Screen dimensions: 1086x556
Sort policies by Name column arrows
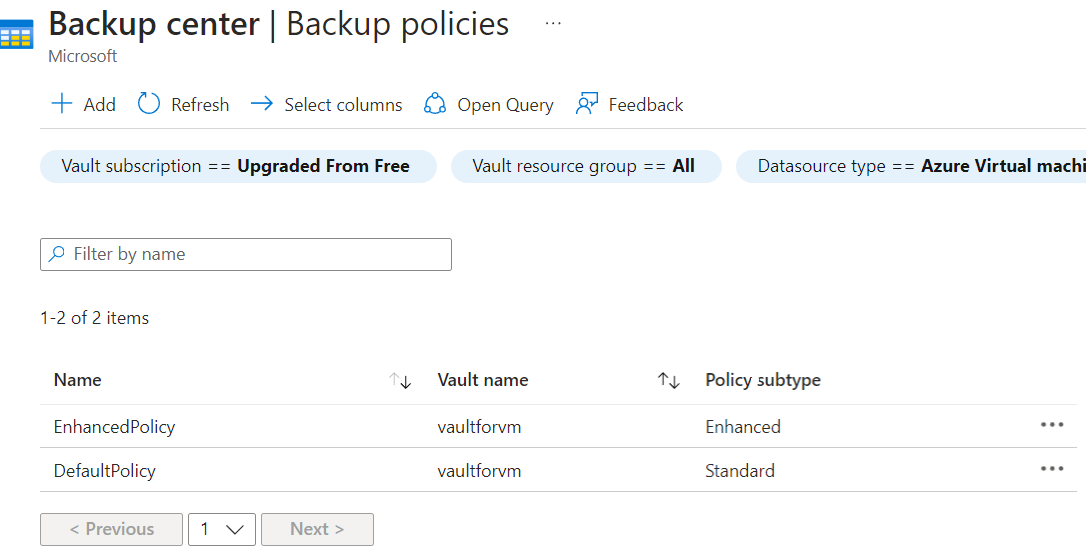pos(400,381)
